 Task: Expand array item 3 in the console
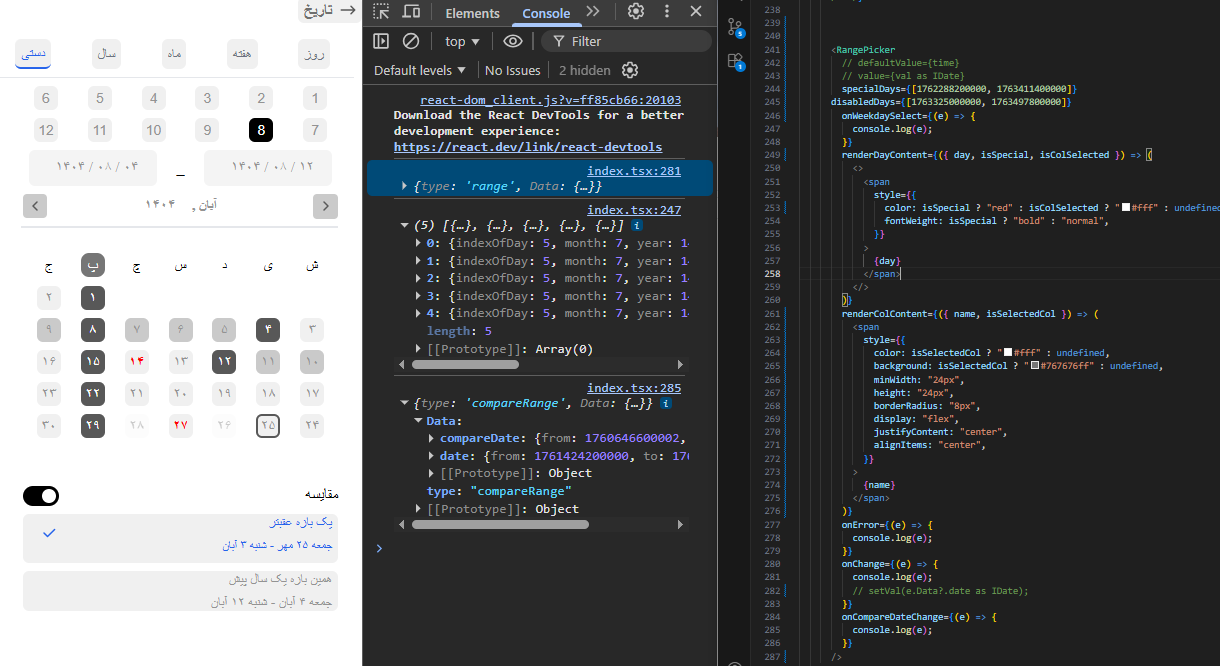tap(419, 296)
